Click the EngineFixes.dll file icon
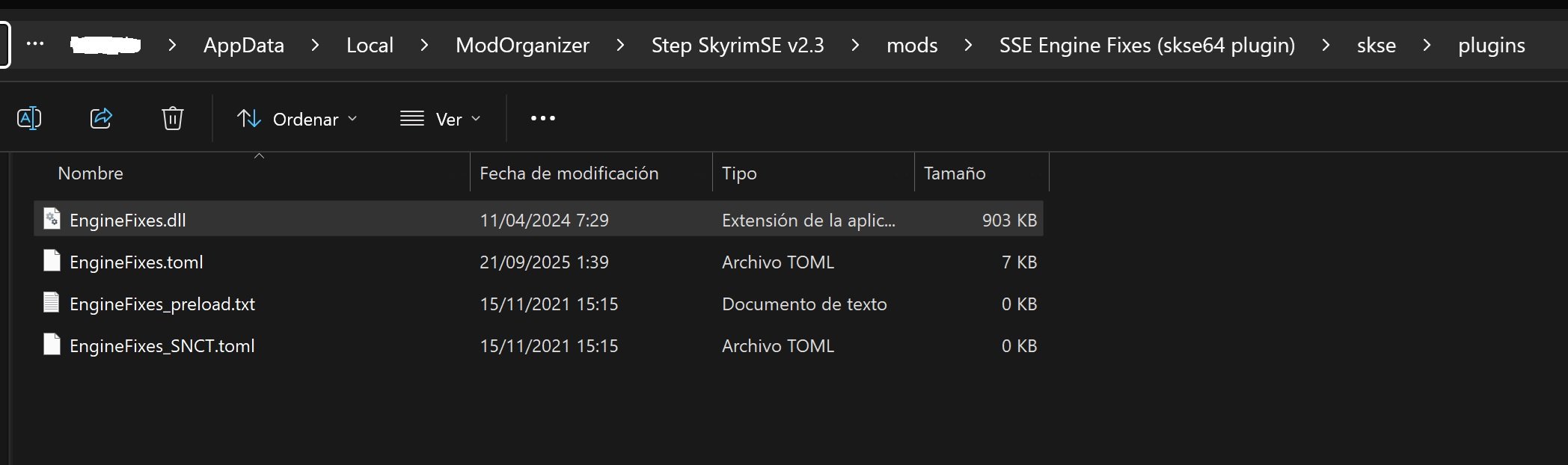 [x=52, y=219]
